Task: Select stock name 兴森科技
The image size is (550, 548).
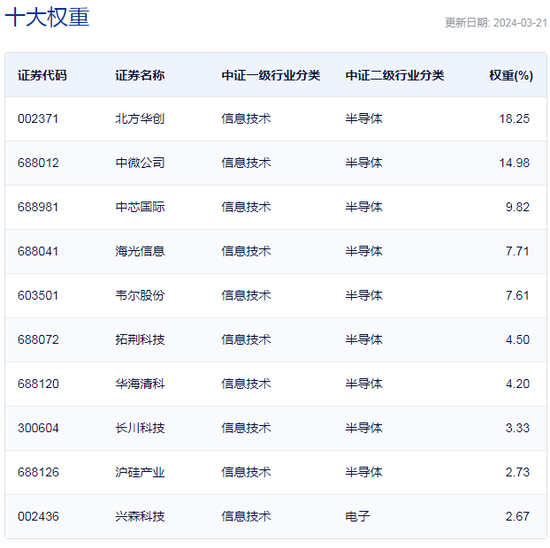Action: tap(140, 516)
